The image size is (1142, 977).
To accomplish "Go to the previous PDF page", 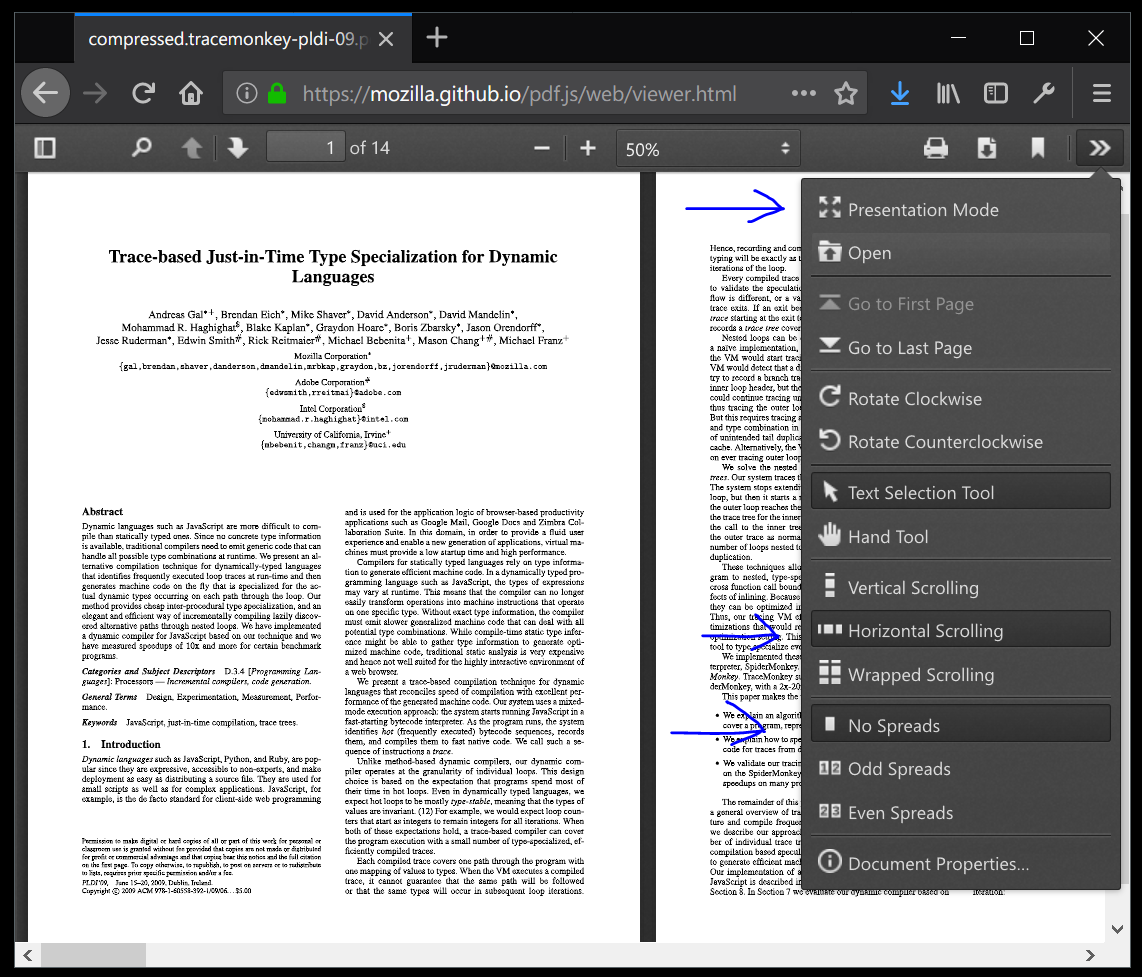I will click(x=192, y=148).
